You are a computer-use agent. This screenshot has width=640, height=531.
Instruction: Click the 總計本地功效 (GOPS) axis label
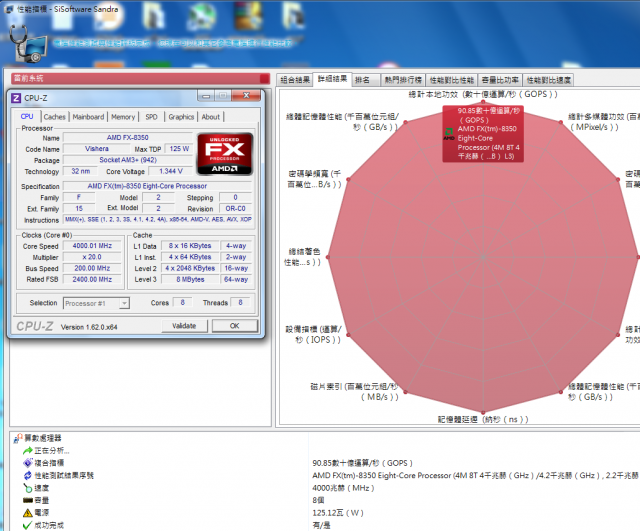coord(483,94)
